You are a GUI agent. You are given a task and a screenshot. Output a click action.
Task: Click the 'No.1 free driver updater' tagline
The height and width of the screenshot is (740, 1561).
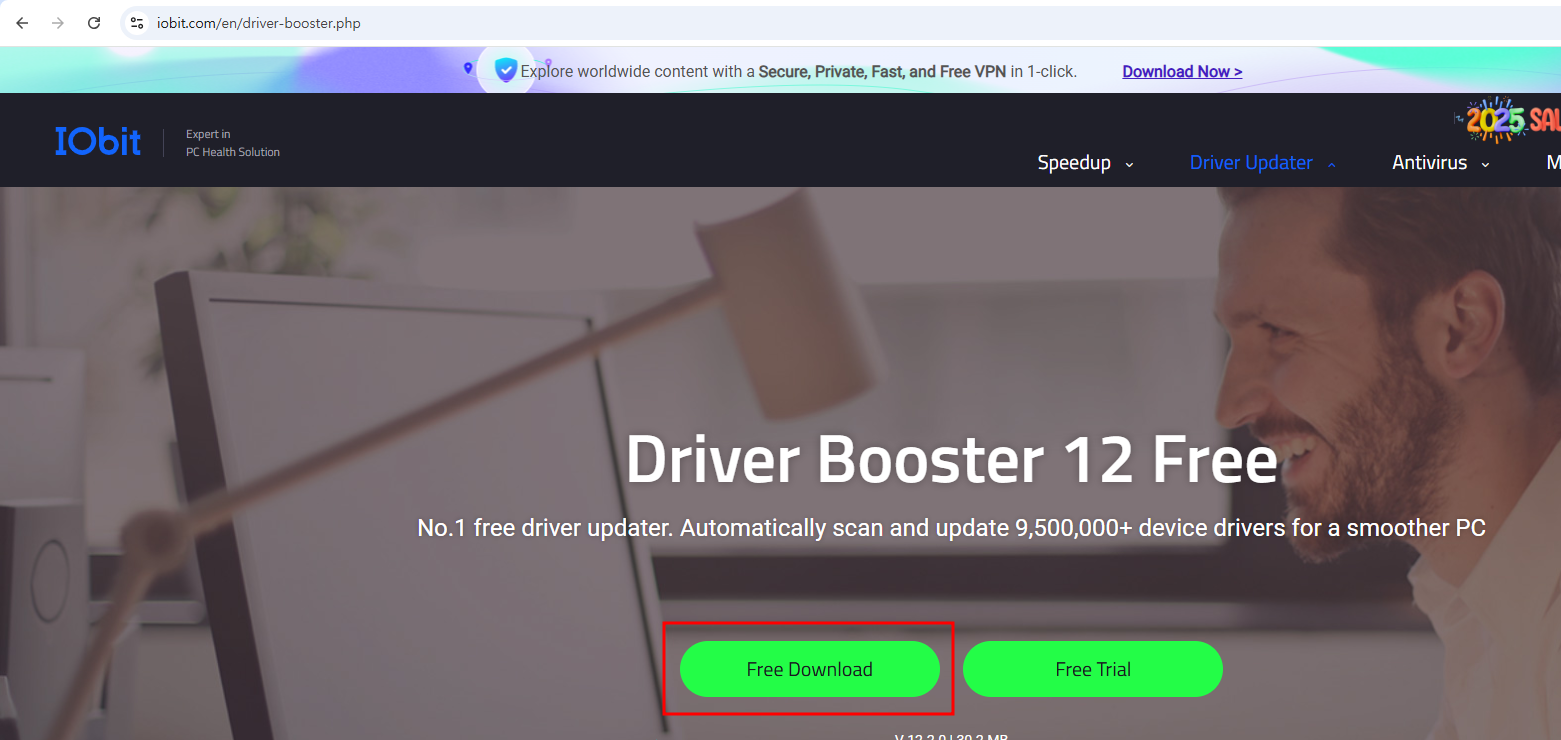coord(951,527)
